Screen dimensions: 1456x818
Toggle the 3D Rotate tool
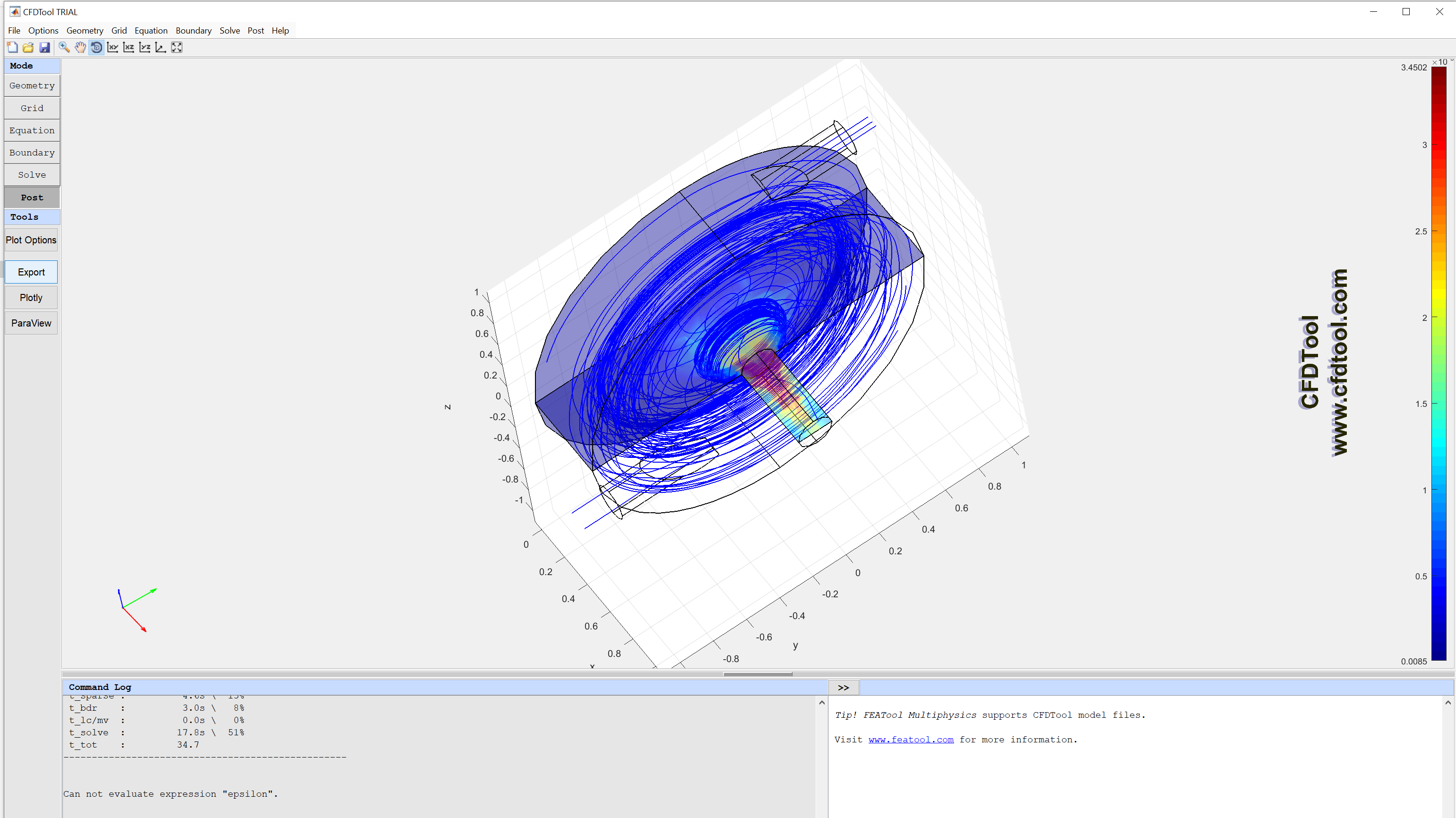pos(97,47)
